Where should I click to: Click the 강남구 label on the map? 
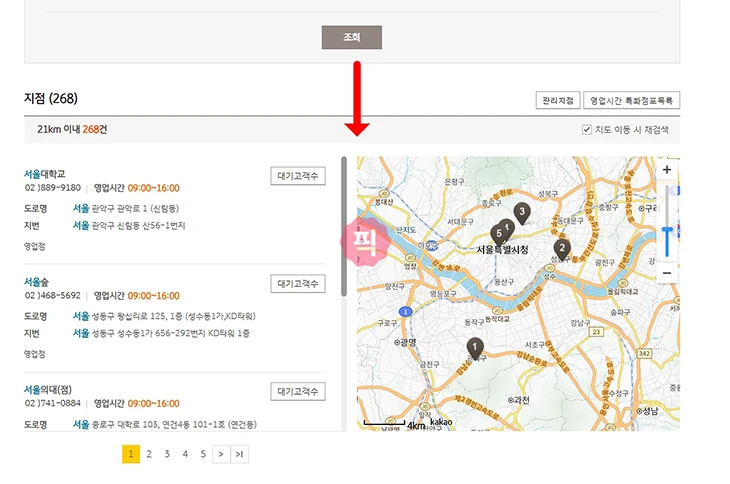[x=581, y=323]
